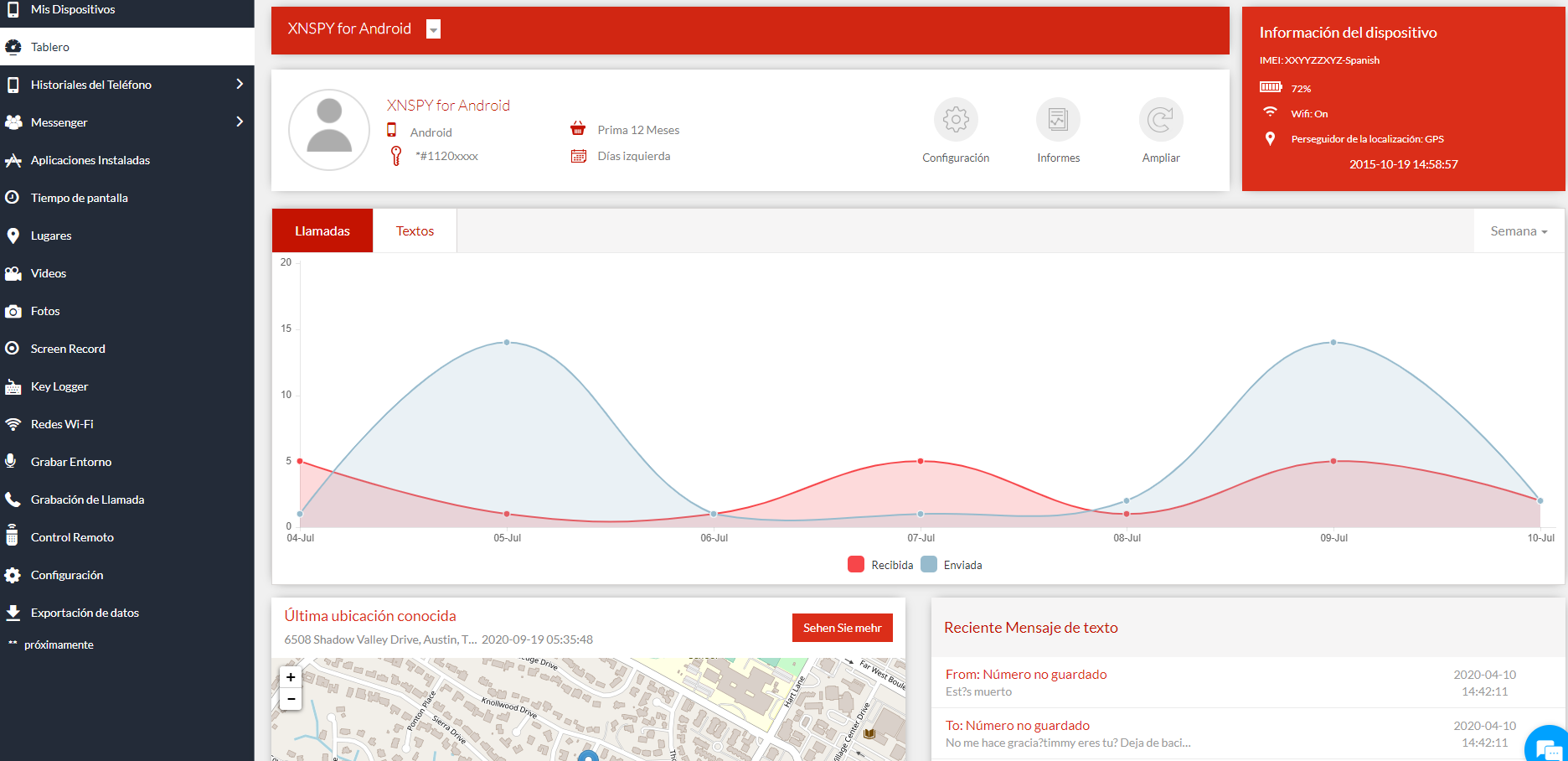
Task: Switch to the Llamadas tab
Action: [322, 230]
